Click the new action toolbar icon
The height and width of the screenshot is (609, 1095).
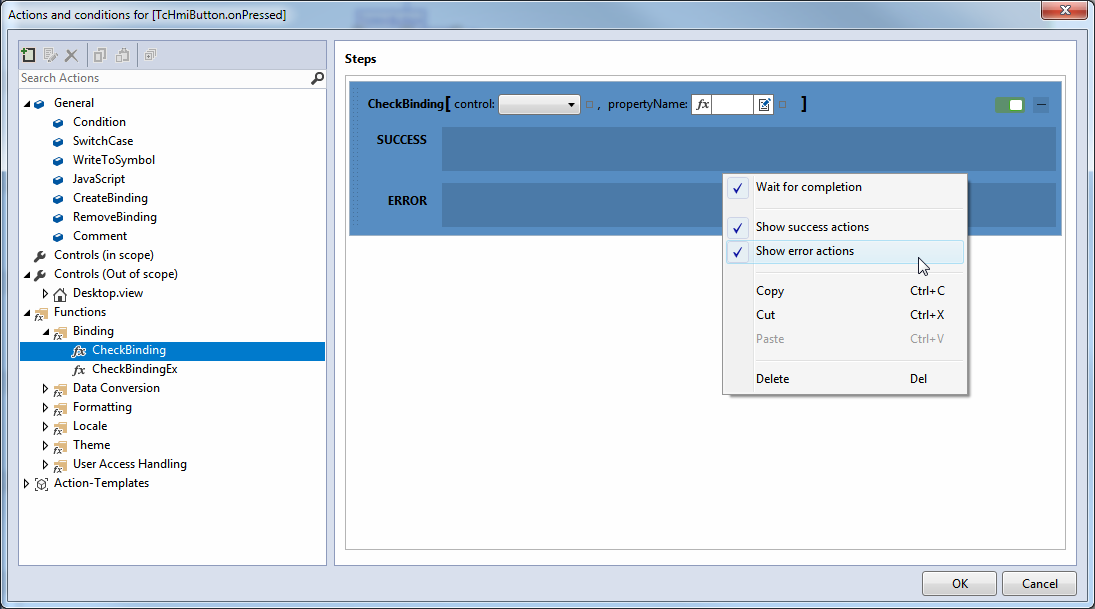pyautogui.click(x=28, y=54)
